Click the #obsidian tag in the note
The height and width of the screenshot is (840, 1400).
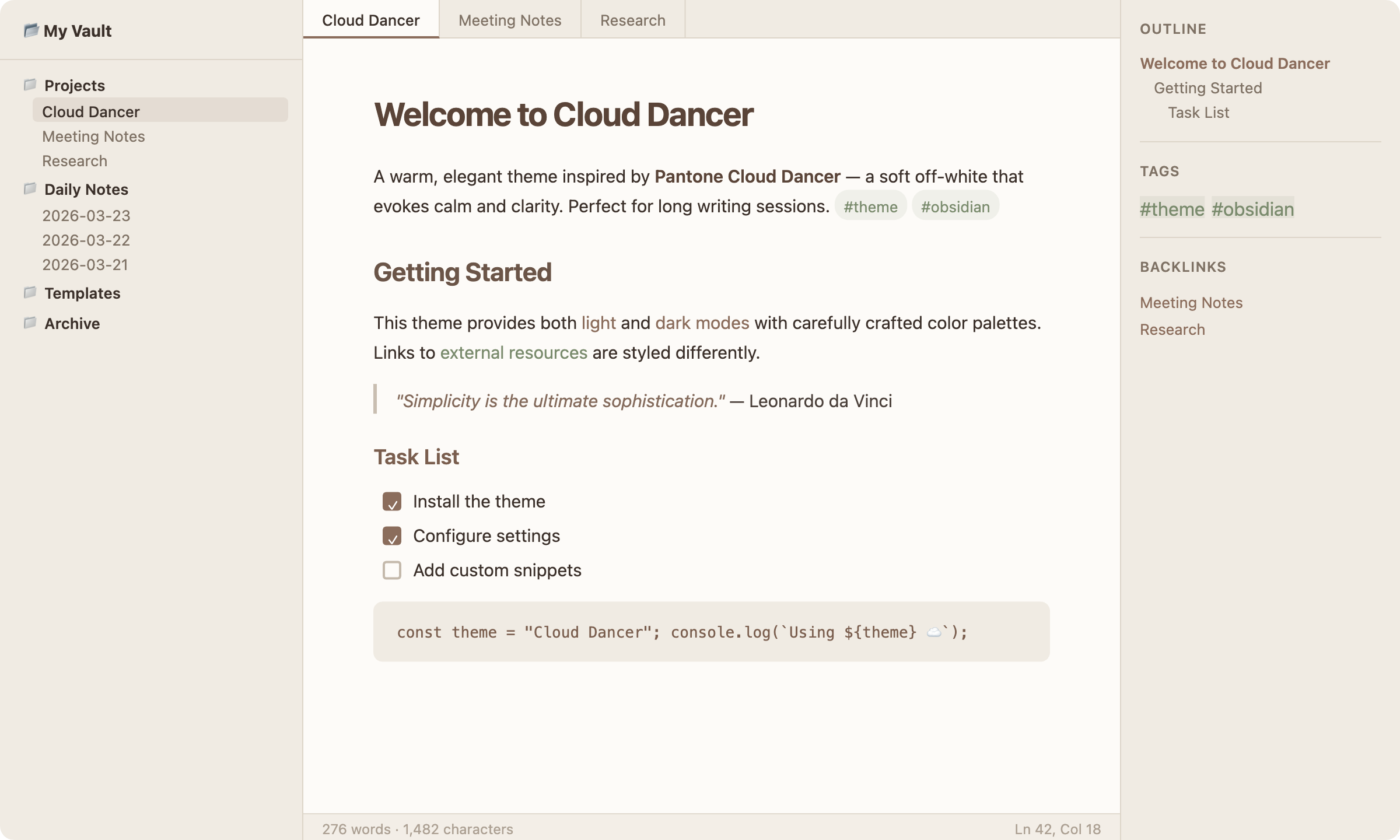pyautogui.click(x=955, y=206)
